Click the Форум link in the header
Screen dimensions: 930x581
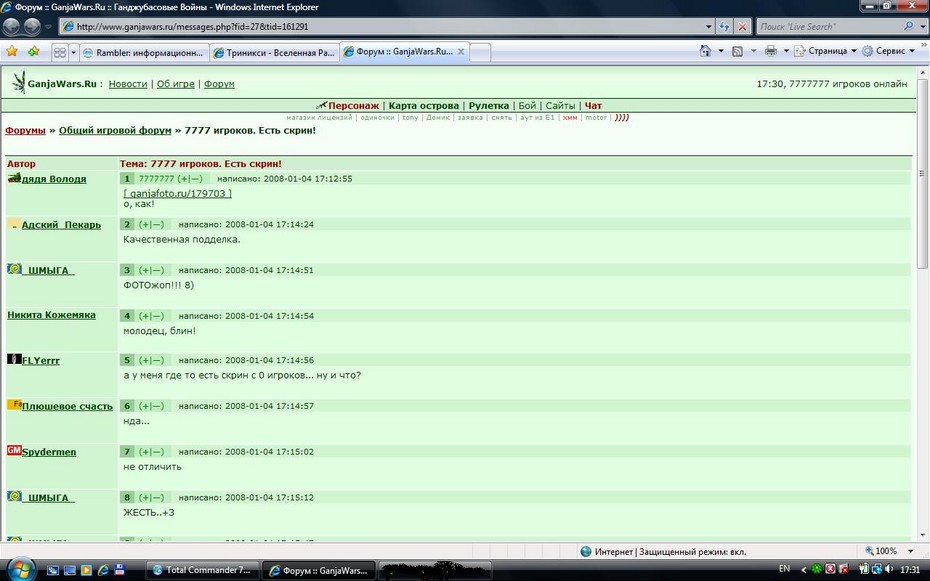[x=219, y=84]
